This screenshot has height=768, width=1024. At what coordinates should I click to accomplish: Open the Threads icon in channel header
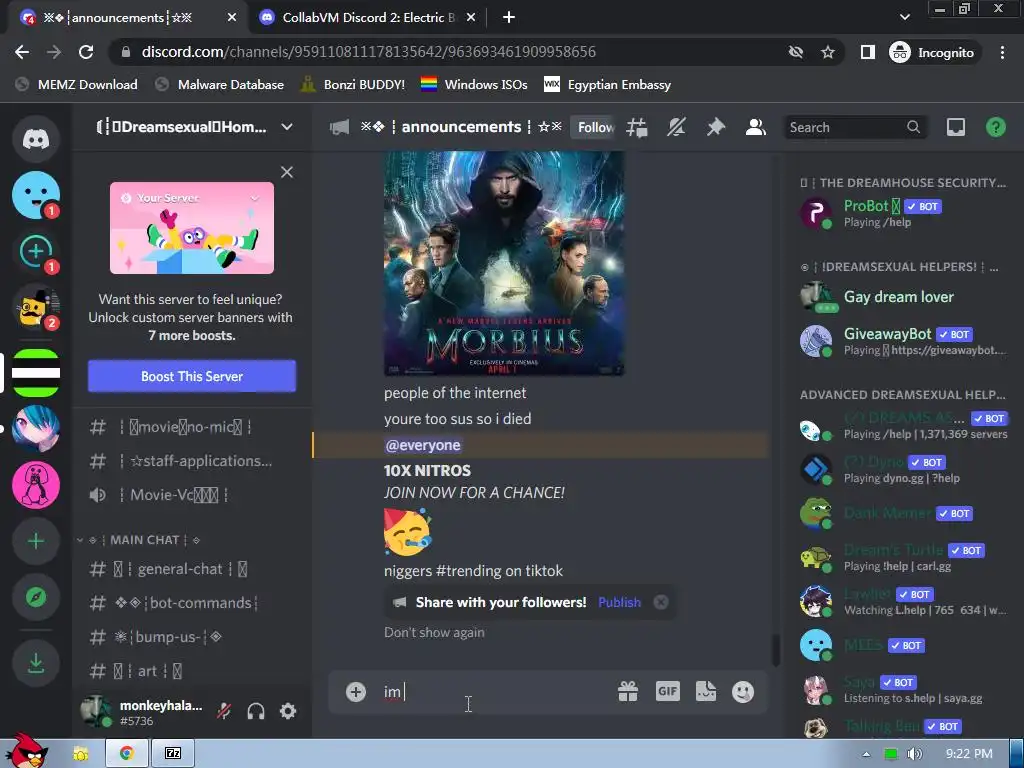(637, 127)
